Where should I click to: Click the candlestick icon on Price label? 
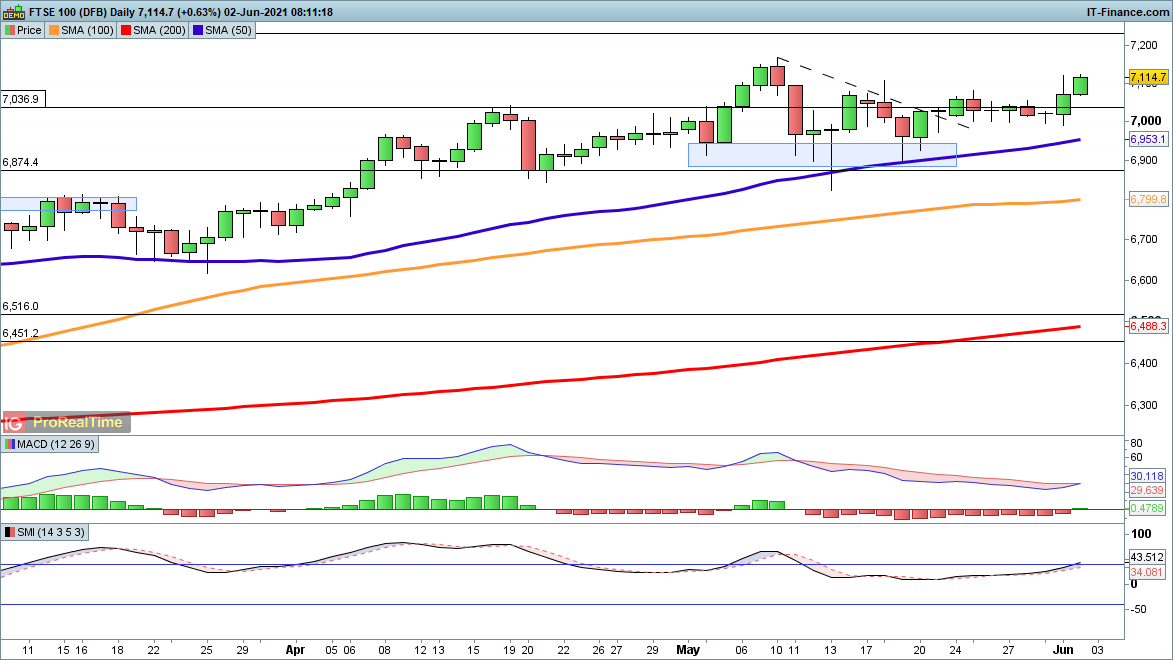[10, 30]
